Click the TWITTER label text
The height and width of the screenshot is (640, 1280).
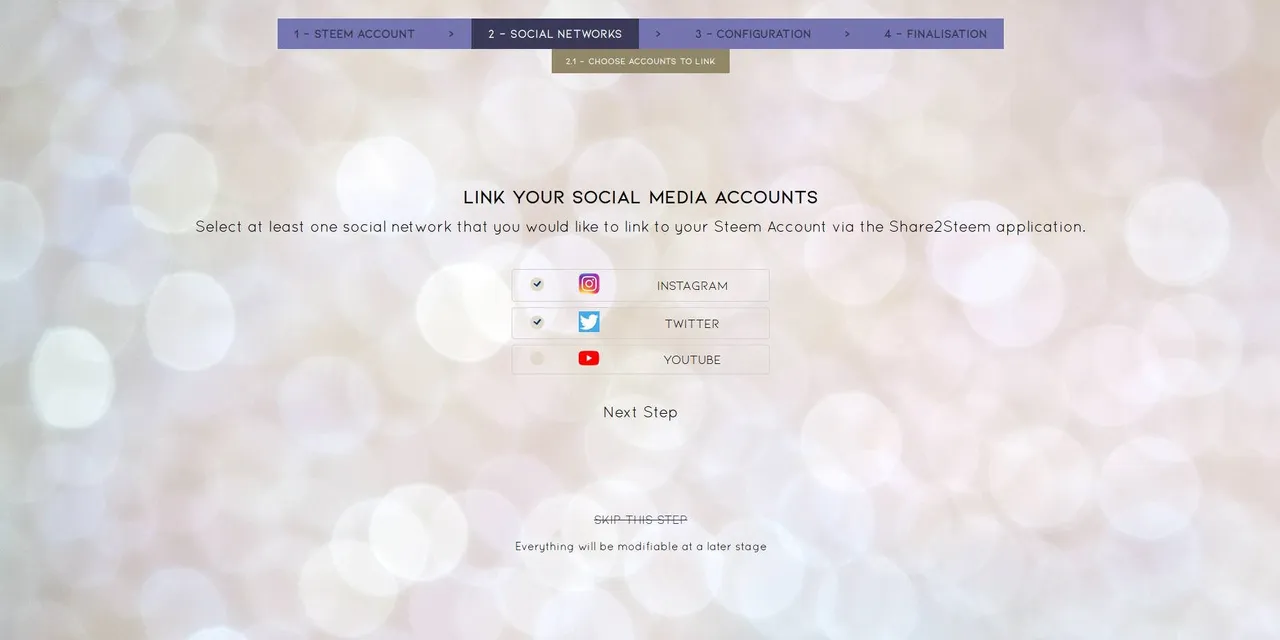click(x=692, y=324)
